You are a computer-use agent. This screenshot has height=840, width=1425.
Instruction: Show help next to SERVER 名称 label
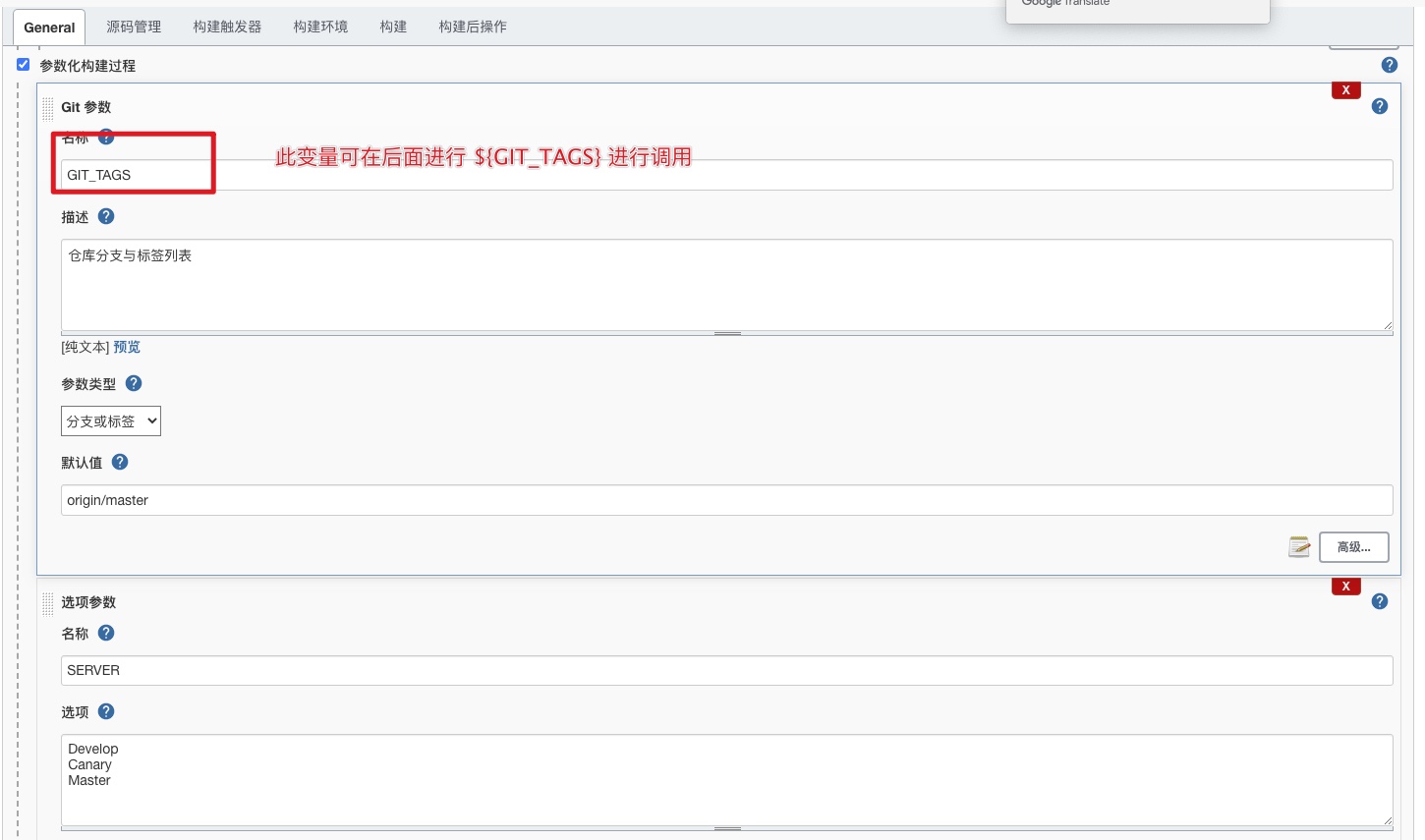106,633
